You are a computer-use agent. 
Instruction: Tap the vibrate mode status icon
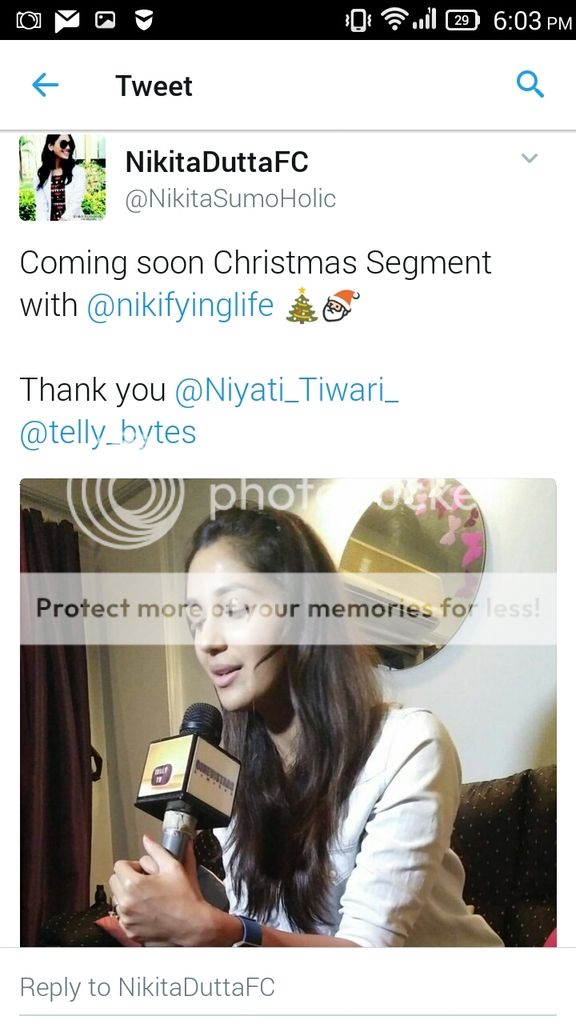pos(357,22)
